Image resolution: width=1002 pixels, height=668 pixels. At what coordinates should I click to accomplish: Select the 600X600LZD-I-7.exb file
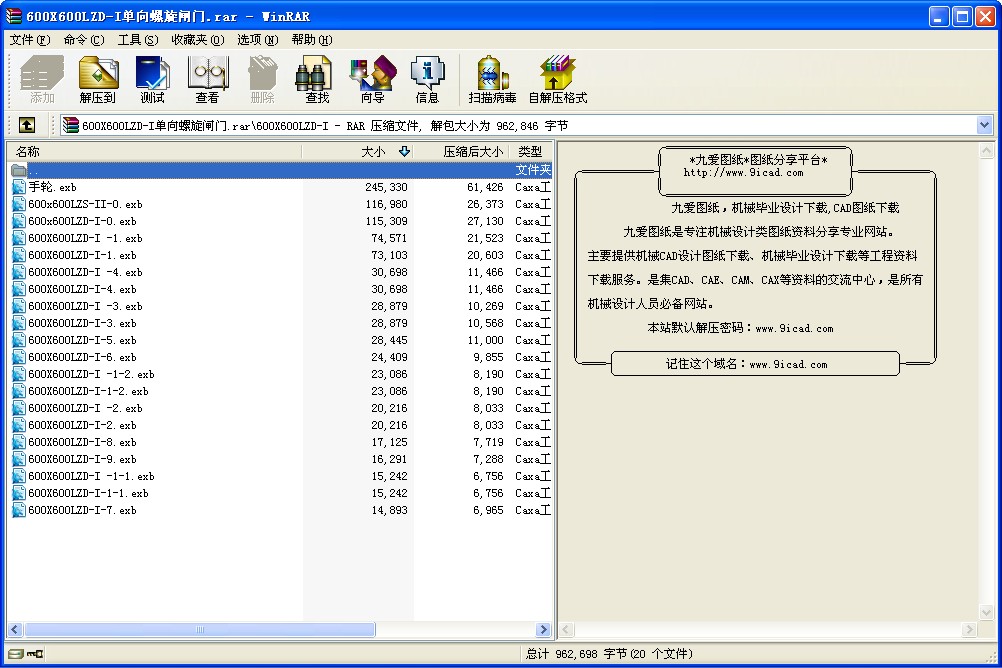pos(280,510)
